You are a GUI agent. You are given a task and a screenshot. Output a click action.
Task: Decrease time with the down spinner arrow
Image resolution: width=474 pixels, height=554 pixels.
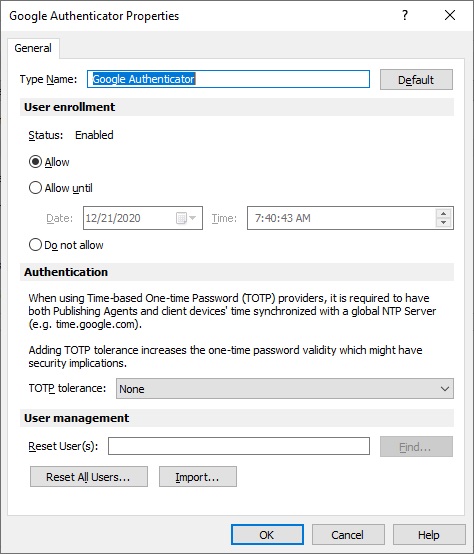443,223
